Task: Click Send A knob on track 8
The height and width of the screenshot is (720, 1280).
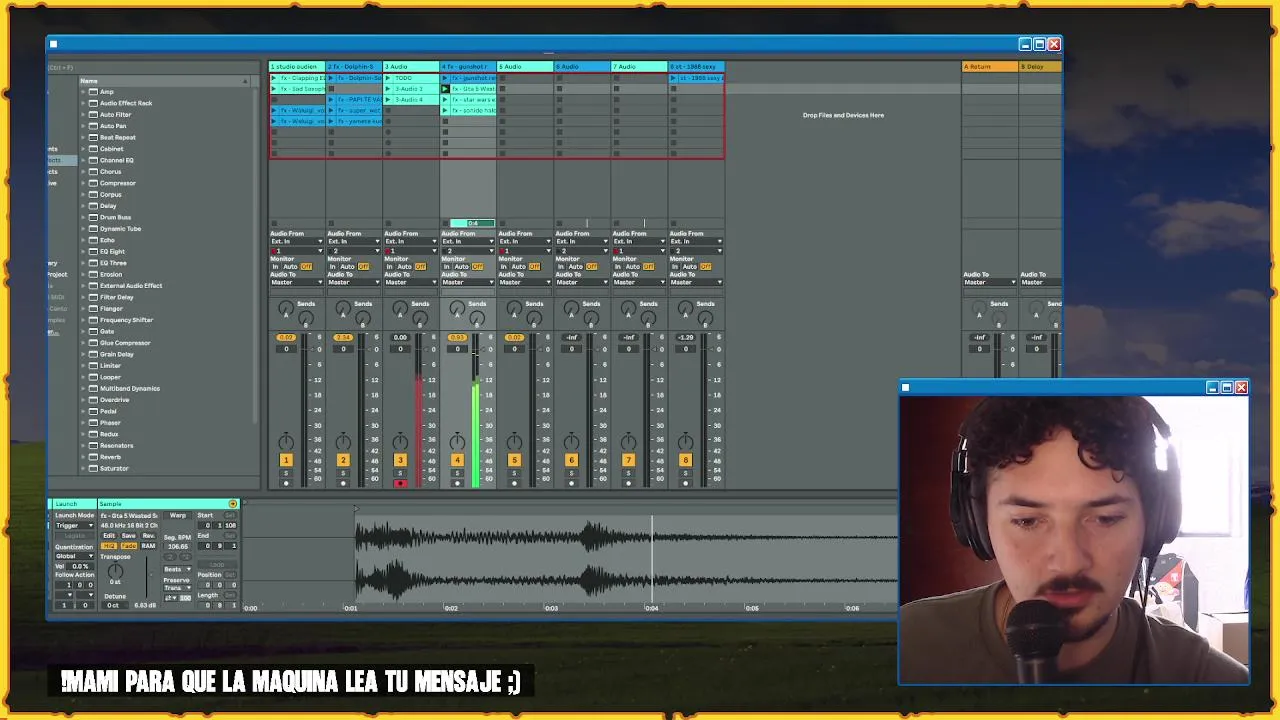Action: (685, 308)
